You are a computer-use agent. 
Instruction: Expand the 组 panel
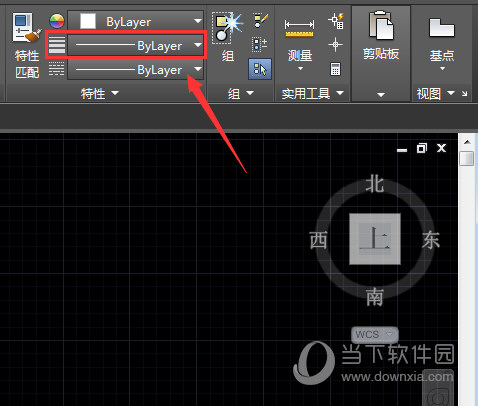pyautogui.click(x=241, y=94)
